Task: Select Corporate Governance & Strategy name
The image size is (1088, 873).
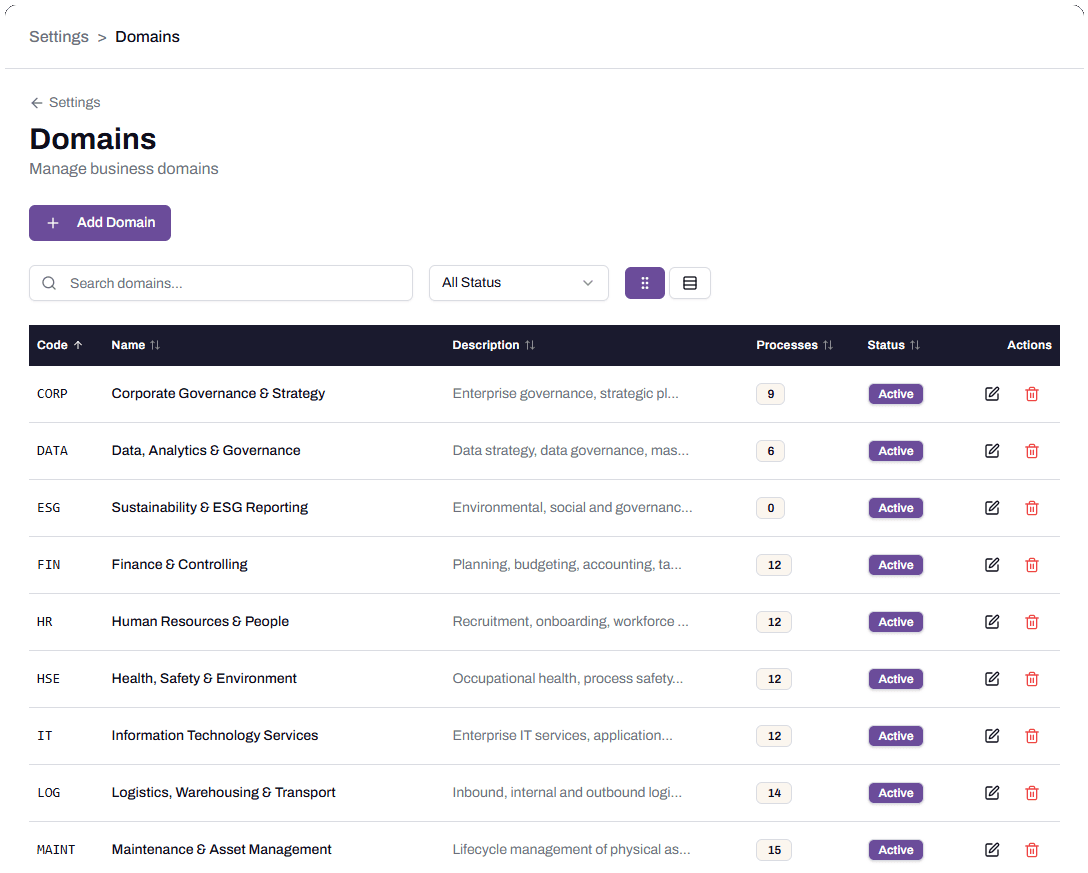Action: (x=218, y=393)
